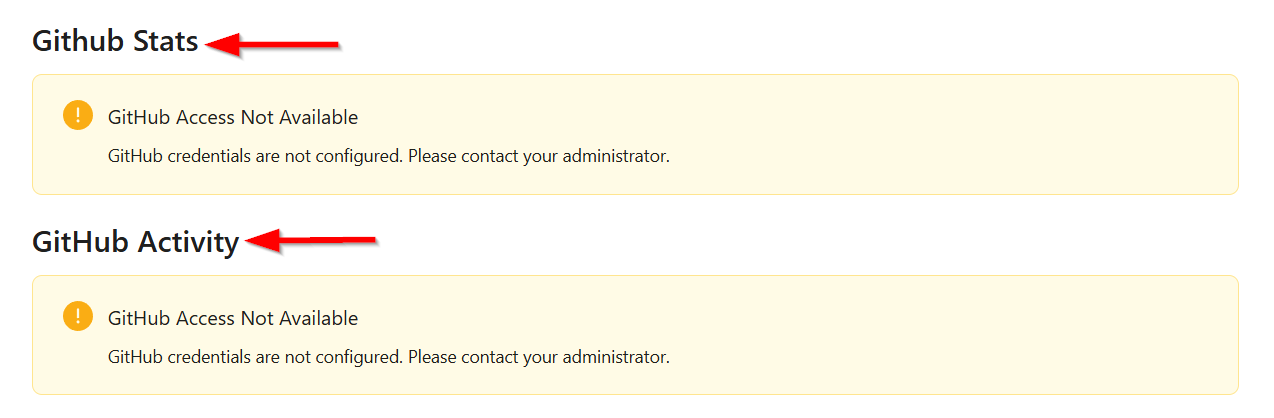Click the warning icon under Github Stats
Screen dimensions: 1274x418
tap(78, 116)
